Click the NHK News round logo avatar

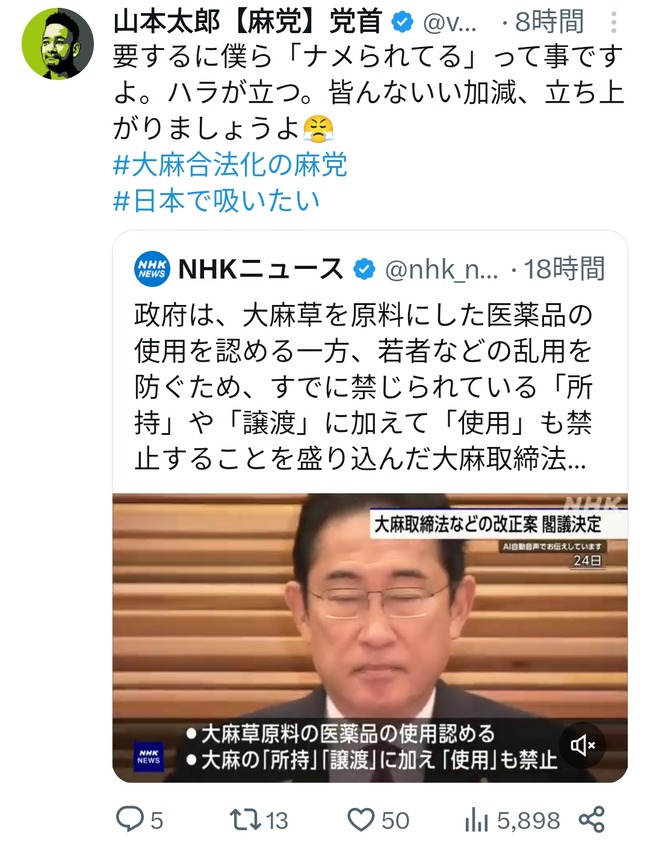point(152,268)
